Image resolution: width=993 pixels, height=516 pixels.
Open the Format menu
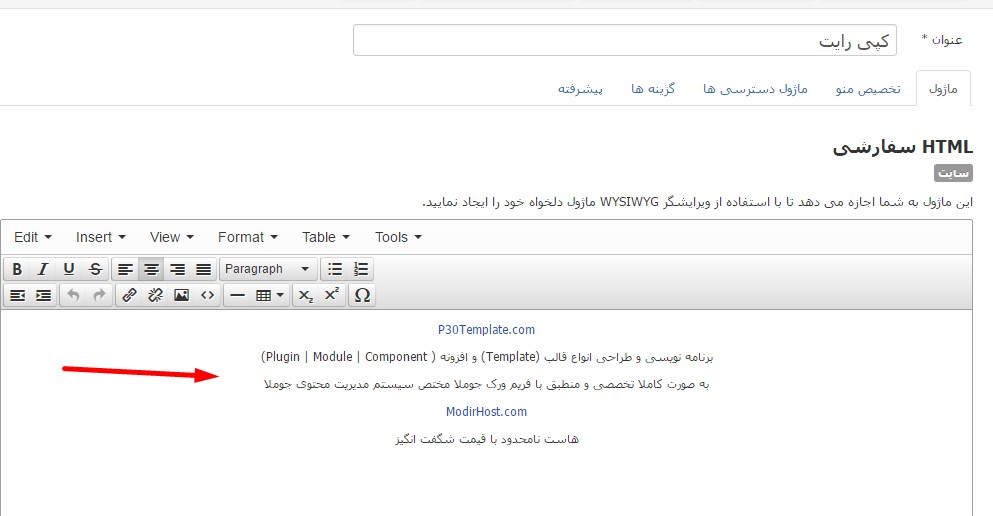point(248,237)
